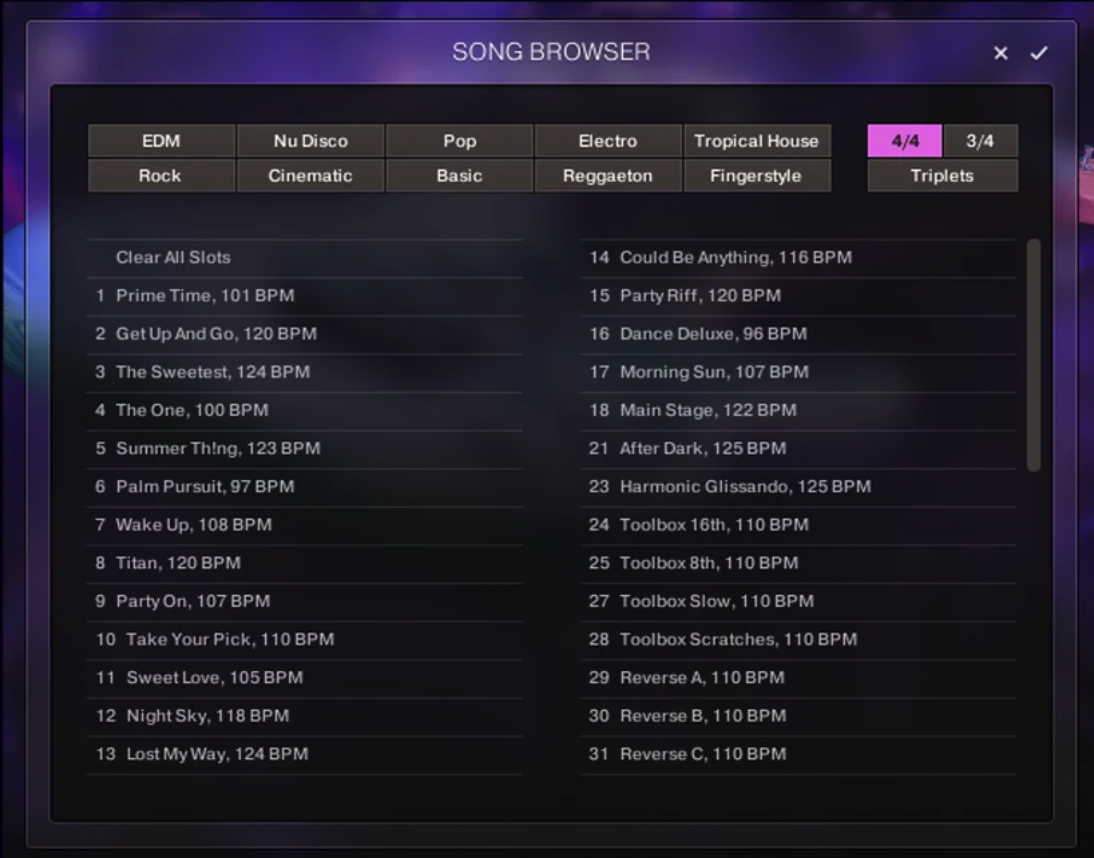Choose Main Stage, 122 BPM

click(x=798, y=410)
